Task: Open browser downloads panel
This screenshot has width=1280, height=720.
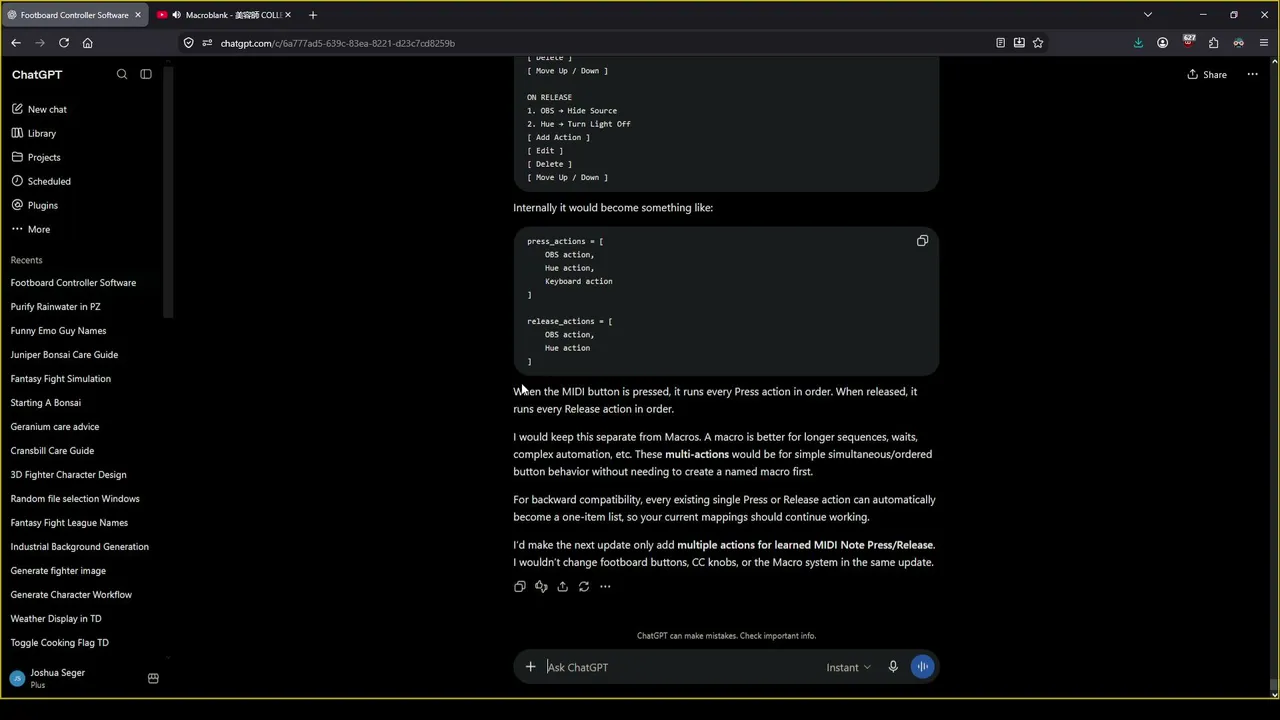Action: click(x=1138, y=43)
